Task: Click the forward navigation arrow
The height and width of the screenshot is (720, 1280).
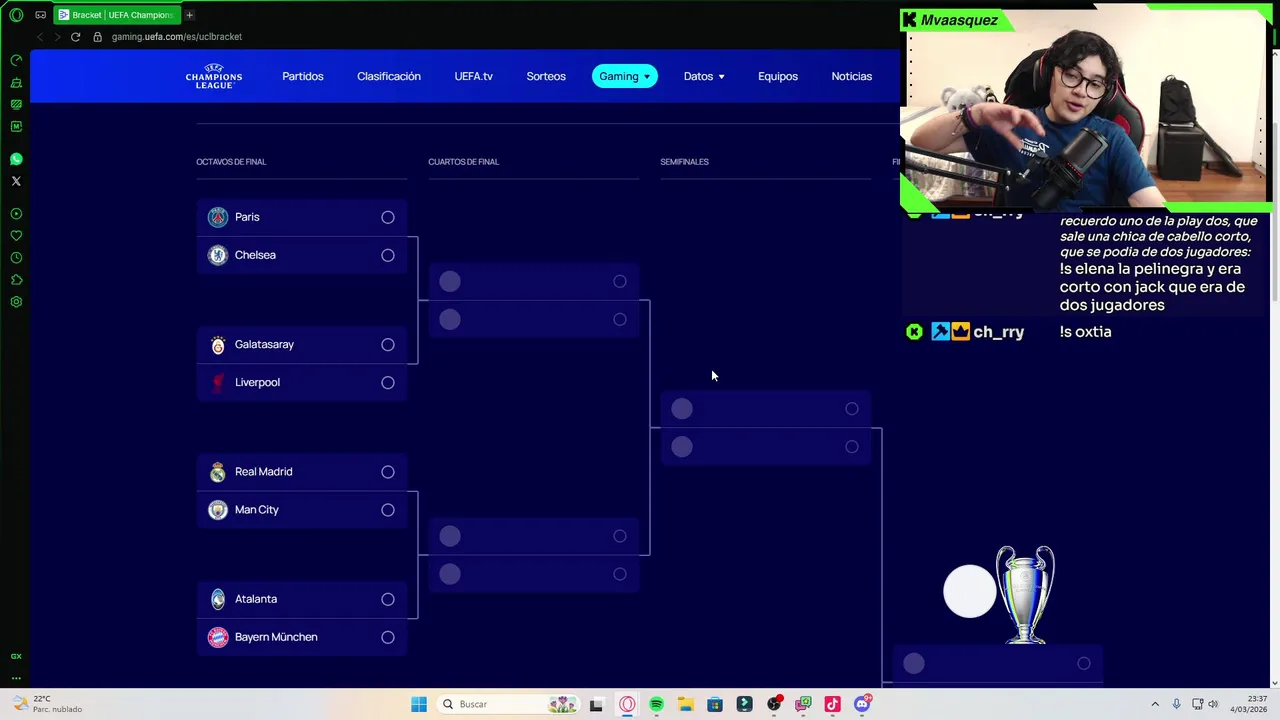Action: (57, 37)
